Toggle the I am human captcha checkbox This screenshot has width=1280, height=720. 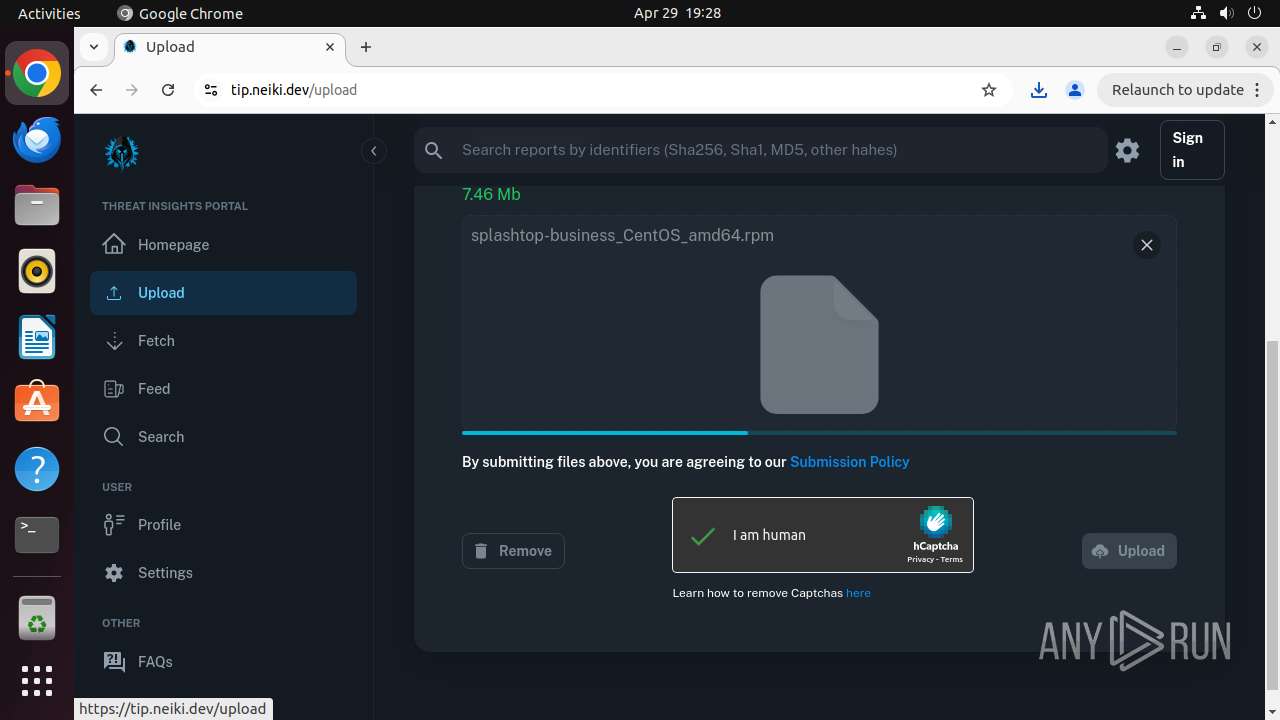[x=704, y=536]
